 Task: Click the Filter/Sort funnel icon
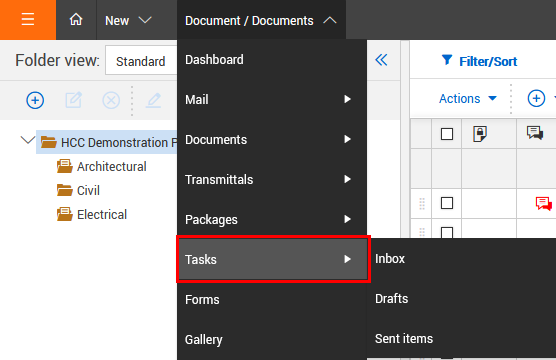click(447, 60)
